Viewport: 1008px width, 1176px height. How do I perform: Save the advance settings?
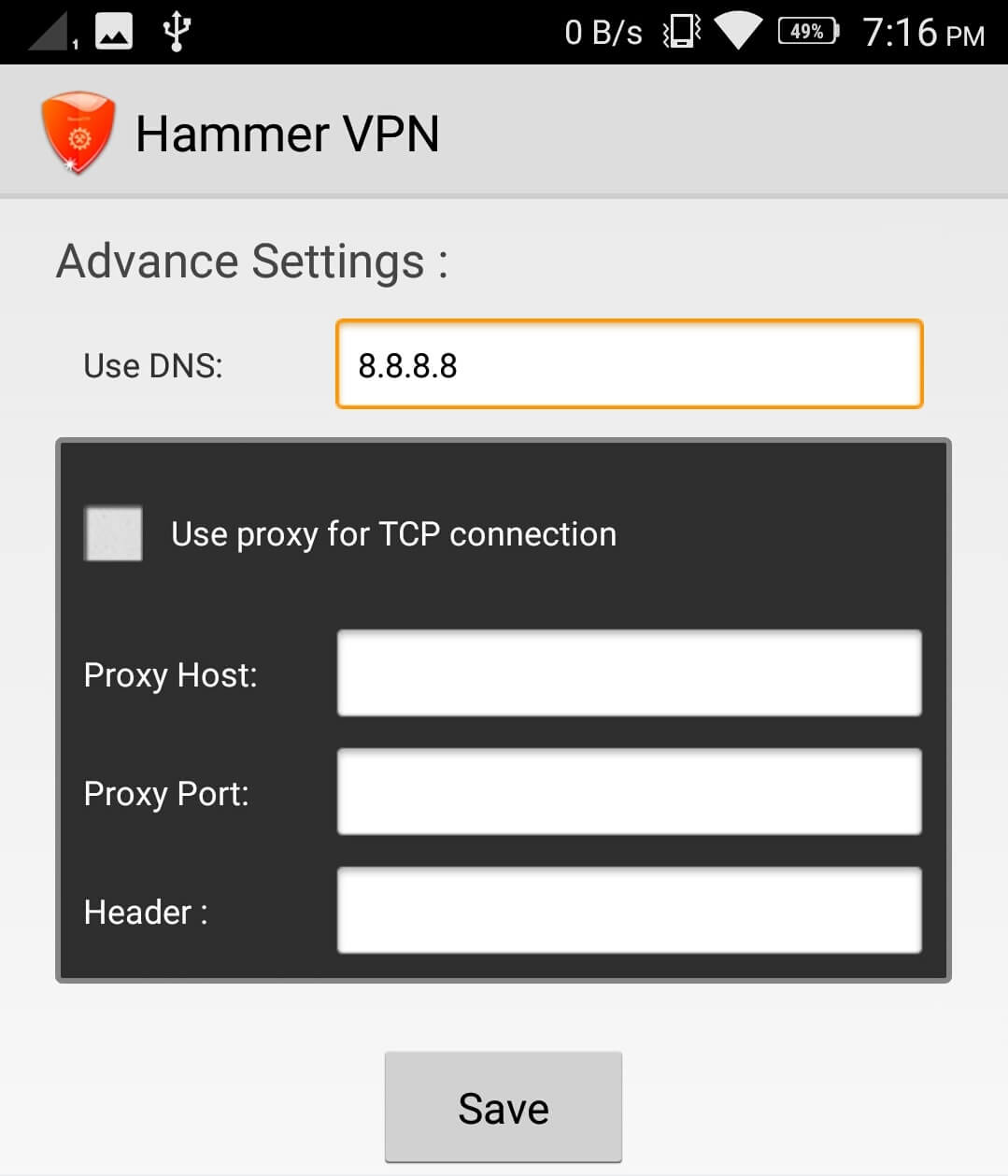504,1108
